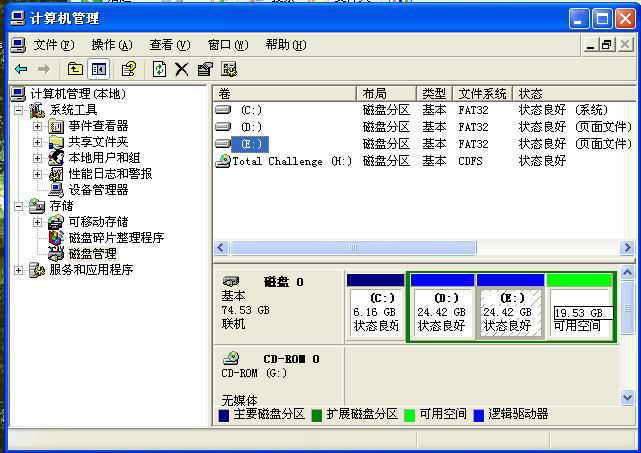This screenshot has width=641, height=453.
Task: Click the help question mark toolbar icon
Action: pos(128,69)
